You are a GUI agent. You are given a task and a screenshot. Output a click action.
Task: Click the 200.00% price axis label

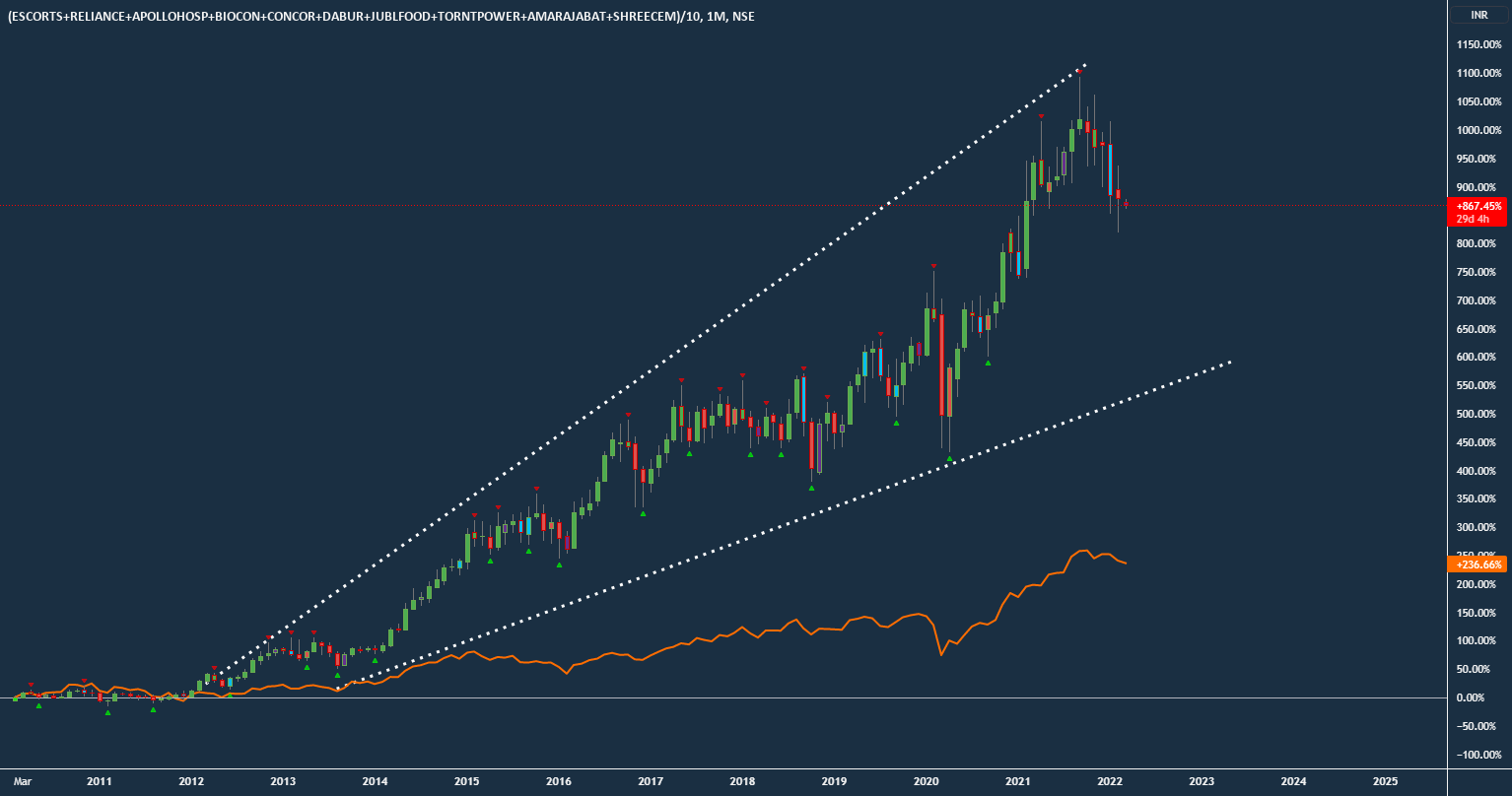pos(1478,584)
